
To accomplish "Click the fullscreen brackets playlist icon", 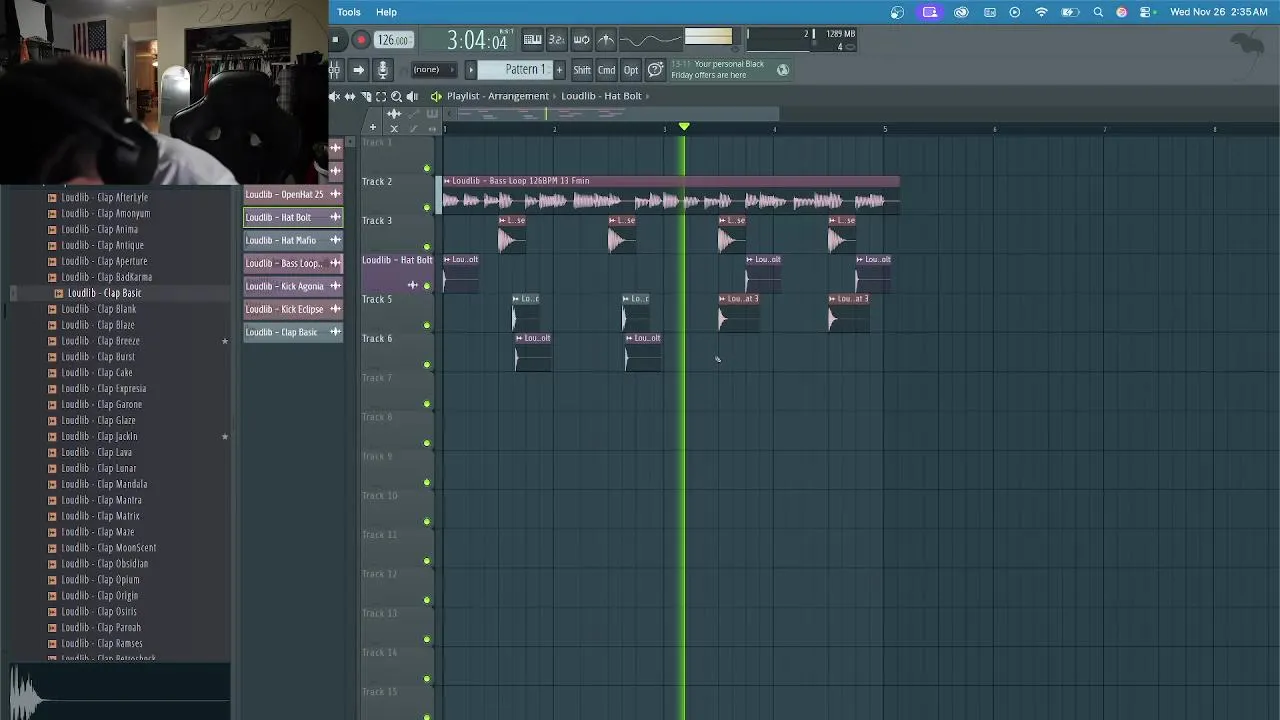I will tap(381, 96).
